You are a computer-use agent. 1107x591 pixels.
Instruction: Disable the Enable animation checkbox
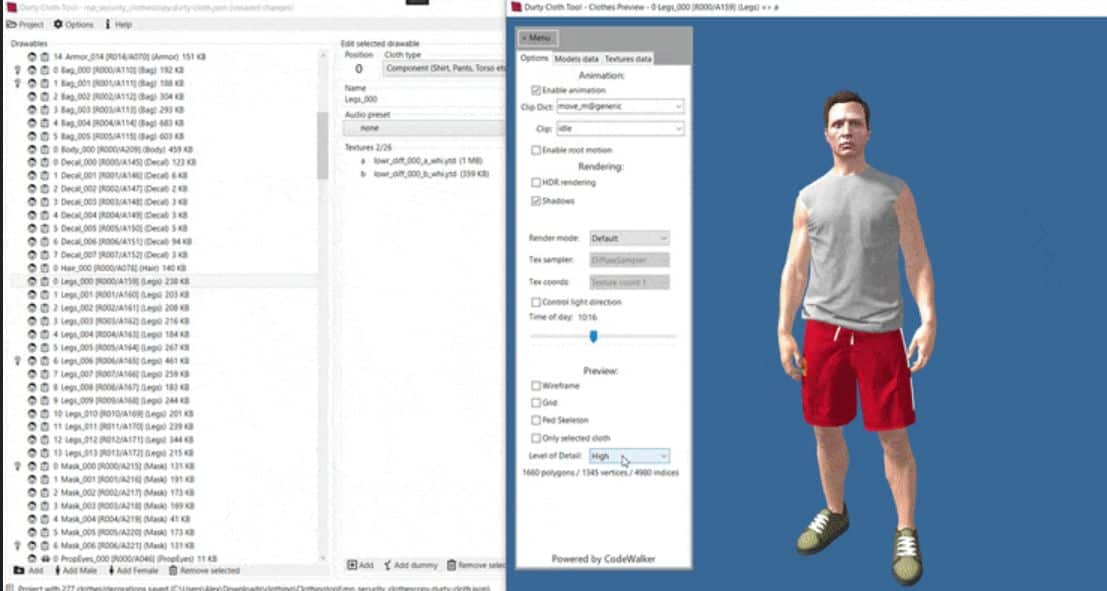tap(536, 90)
